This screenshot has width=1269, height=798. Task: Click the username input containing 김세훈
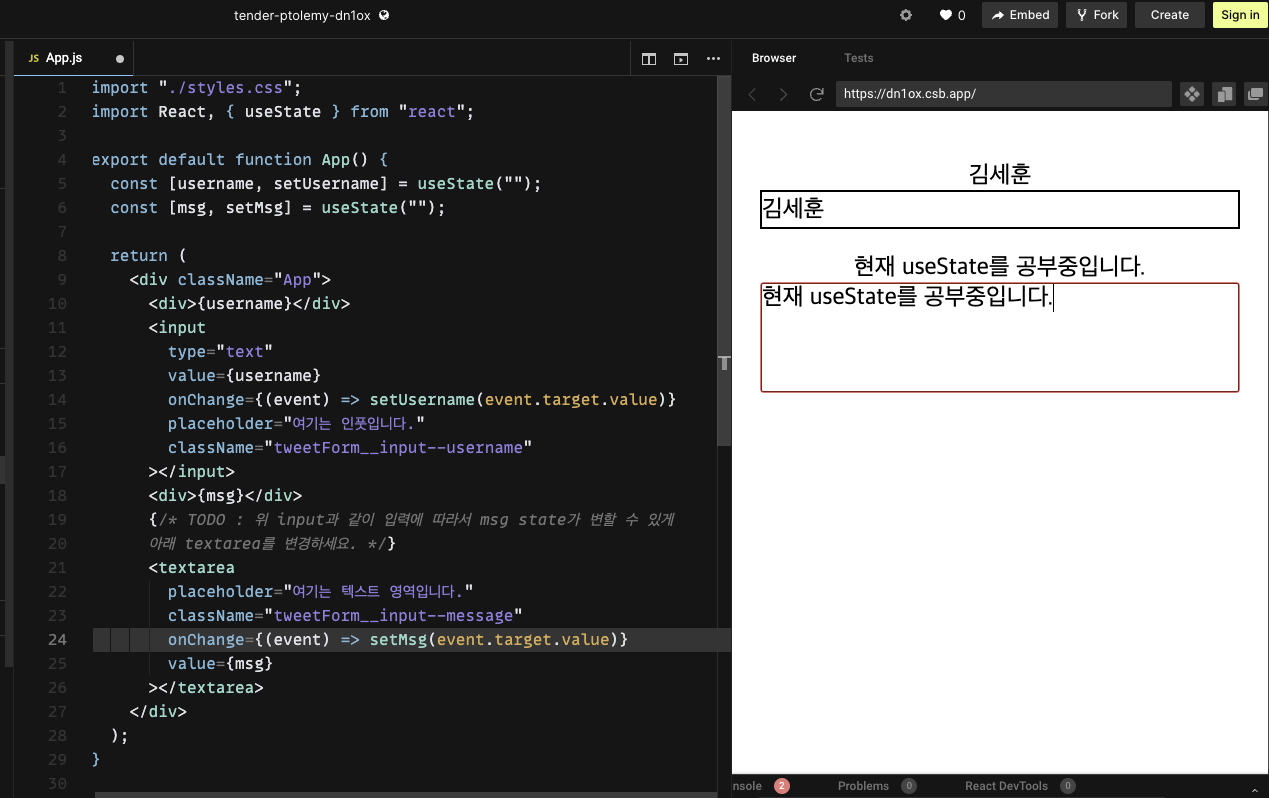coord(1000,209)
